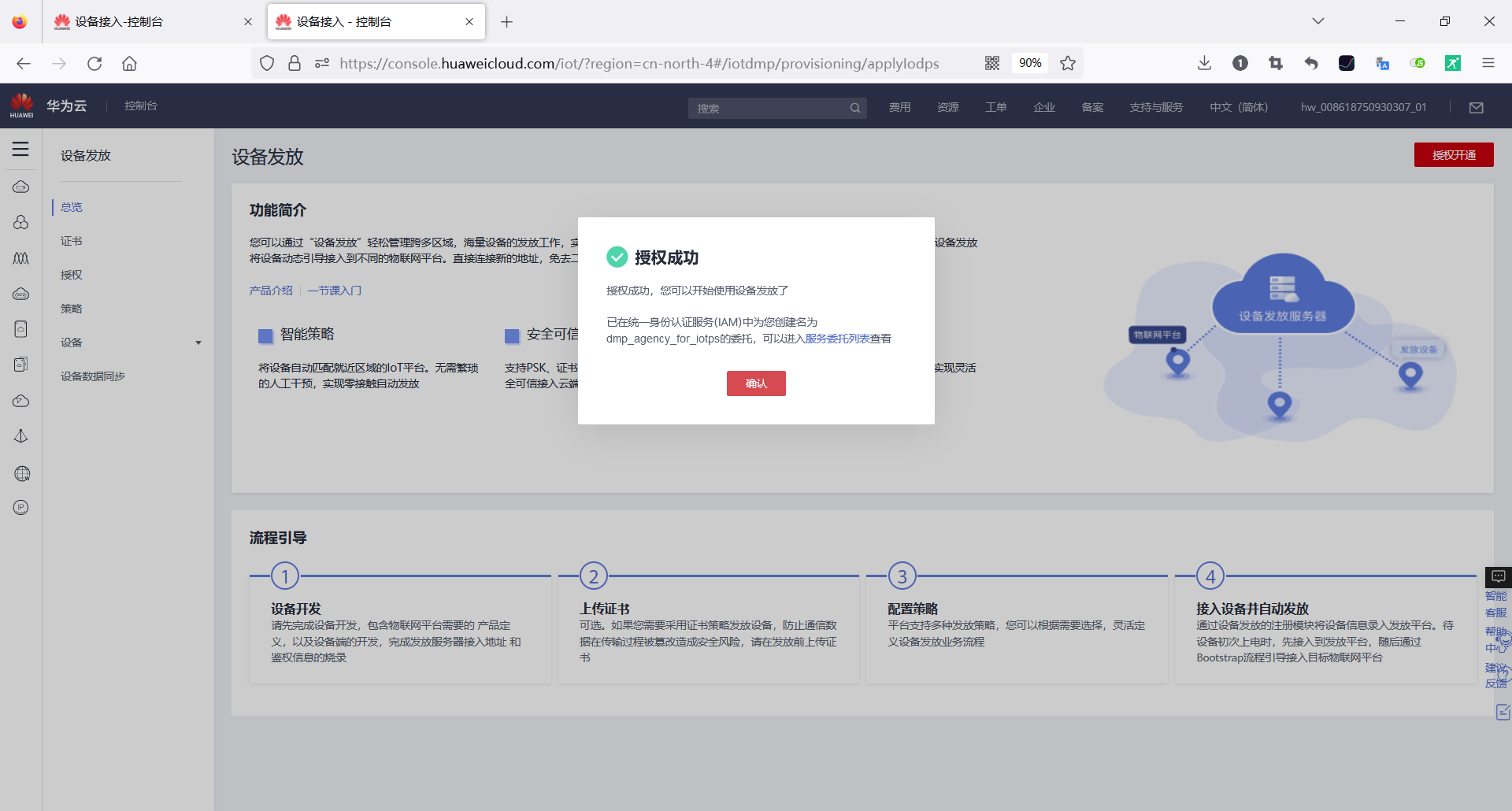This screenshot has width=1512, height=811.
Task: Open the Firefox application menu
Action: pos(1488,63)
